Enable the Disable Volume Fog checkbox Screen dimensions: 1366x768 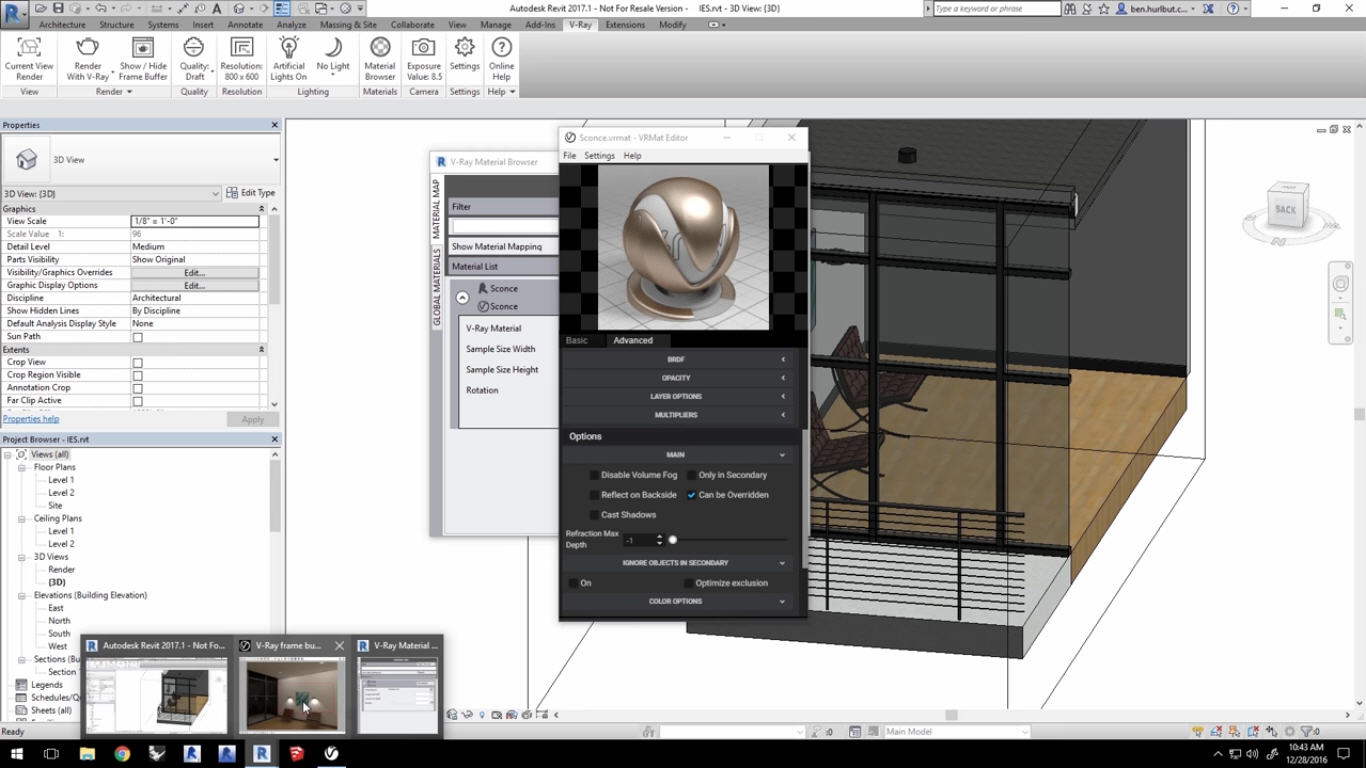tap(594, 475)
